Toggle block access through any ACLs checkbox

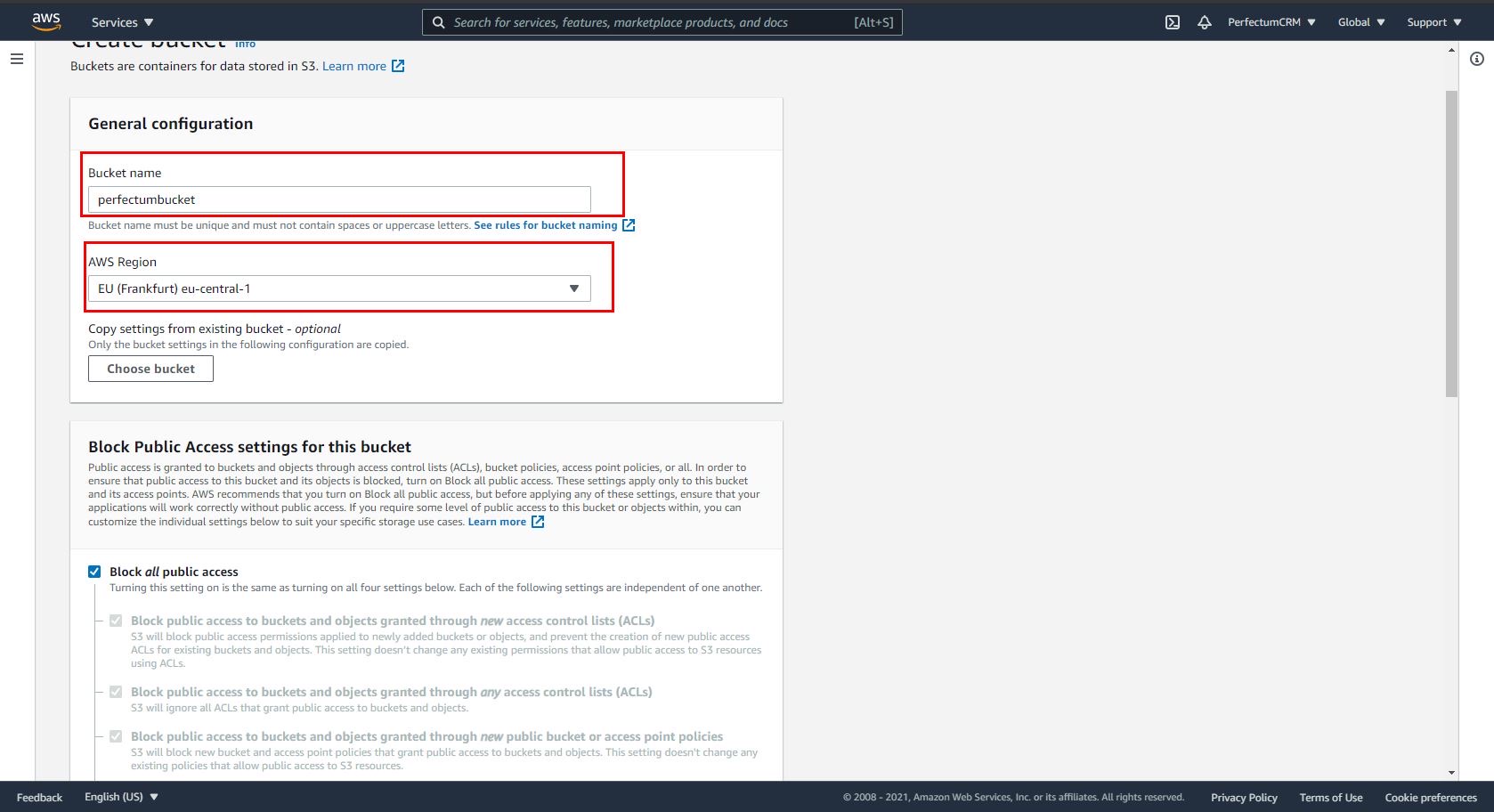click(x=116, y=692)
